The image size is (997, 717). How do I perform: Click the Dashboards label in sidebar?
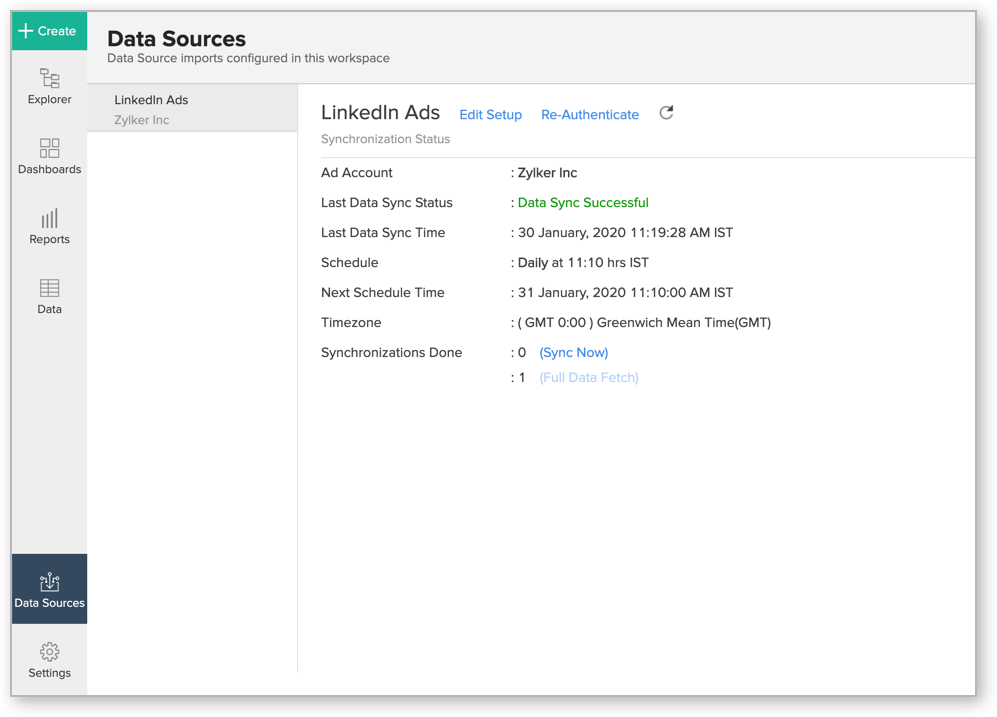[50, 169]
